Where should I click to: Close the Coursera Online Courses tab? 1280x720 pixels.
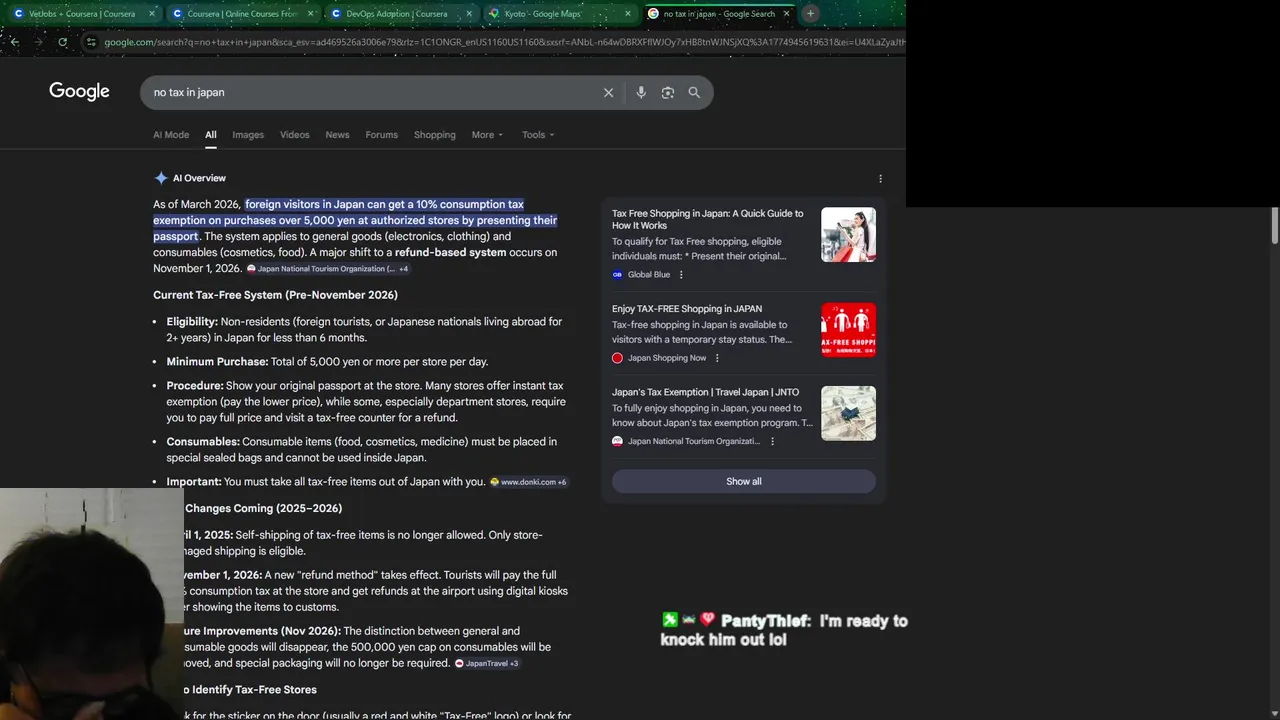click(x=310, y=14)
